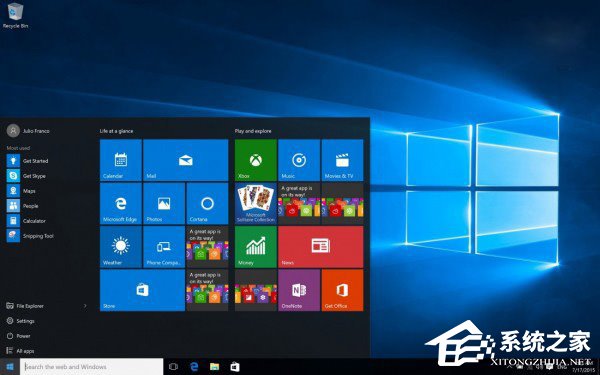Screen dimensions: 600x375
Task: Open Task View on the taskbar
Action: tap(173, 367)
